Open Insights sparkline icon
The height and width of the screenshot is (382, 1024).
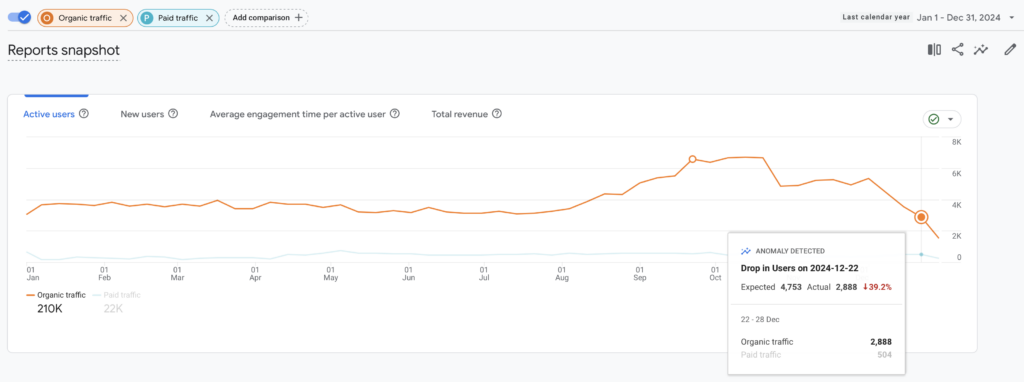coord(980,50)
